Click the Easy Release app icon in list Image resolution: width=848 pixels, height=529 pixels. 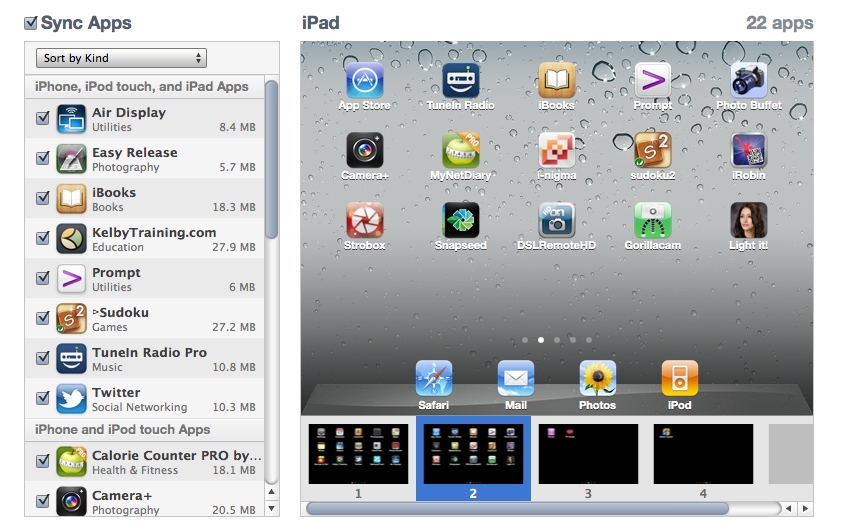71,158
